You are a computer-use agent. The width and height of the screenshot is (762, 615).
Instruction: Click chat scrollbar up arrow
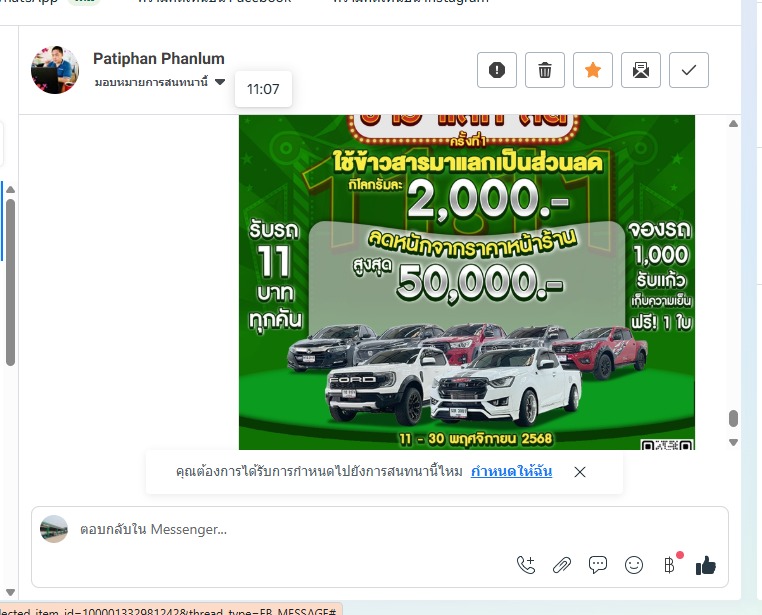(x=733, y=124)
